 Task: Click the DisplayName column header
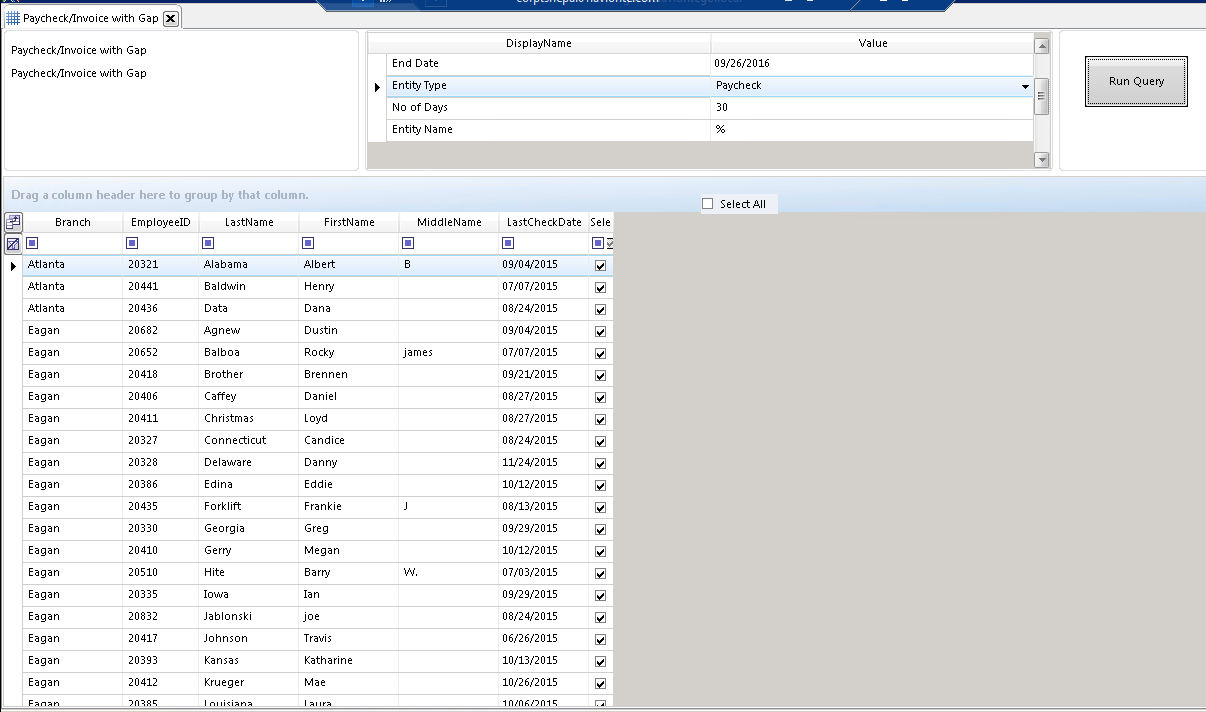click(539, 43)
